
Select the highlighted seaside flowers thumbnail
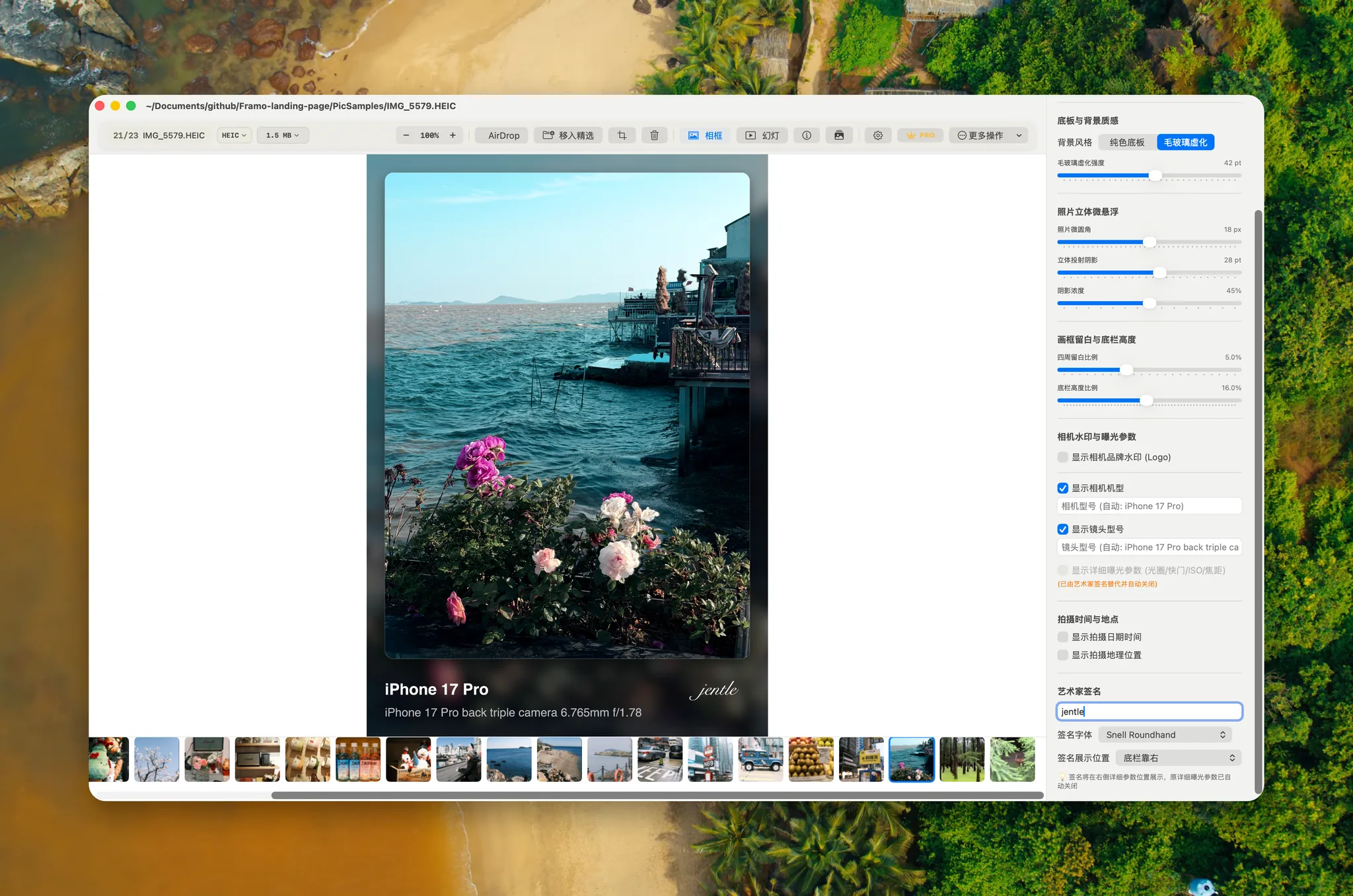tap(912, 759)
